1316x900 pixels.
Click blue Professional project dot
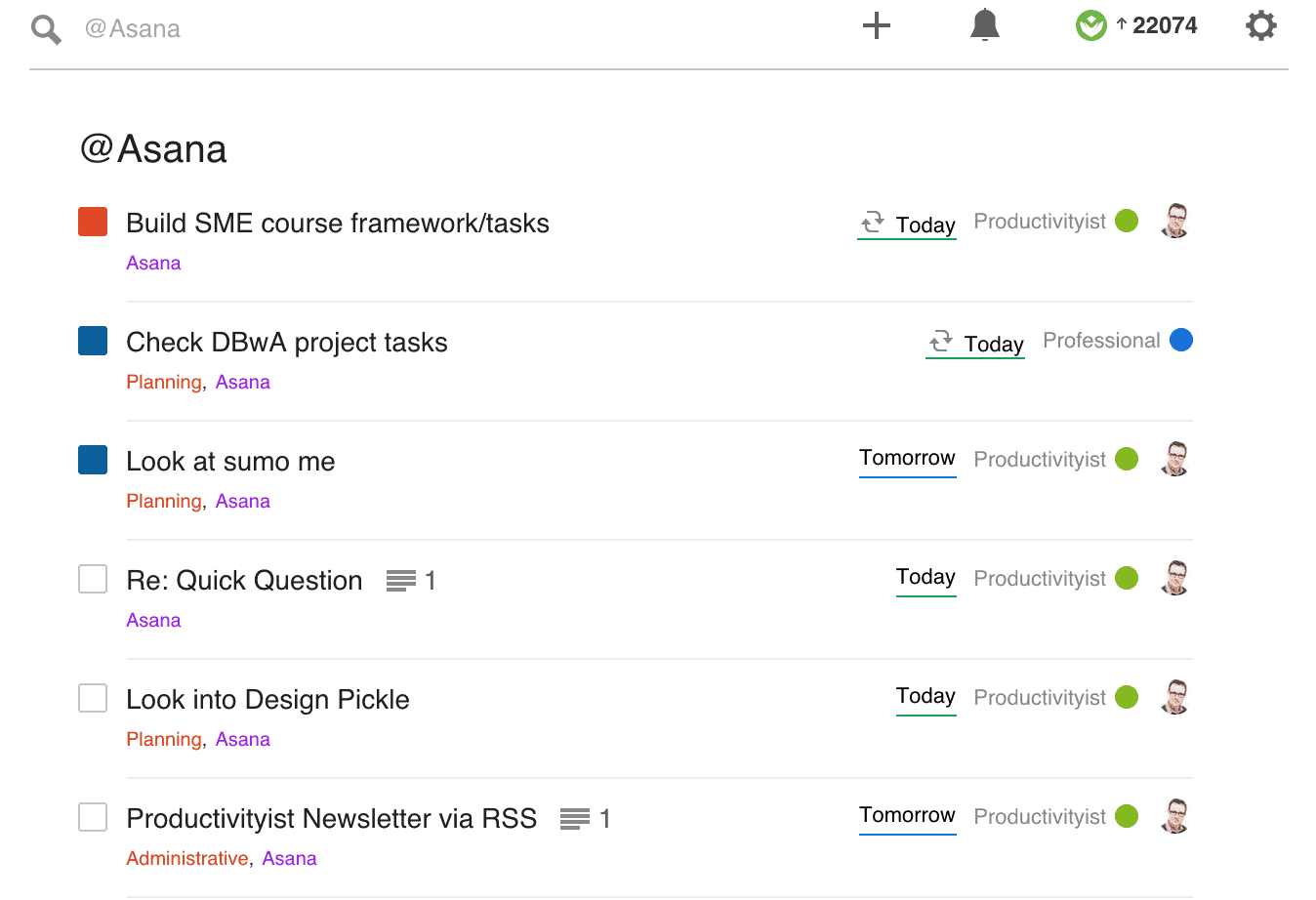(x=1181, y=340)
